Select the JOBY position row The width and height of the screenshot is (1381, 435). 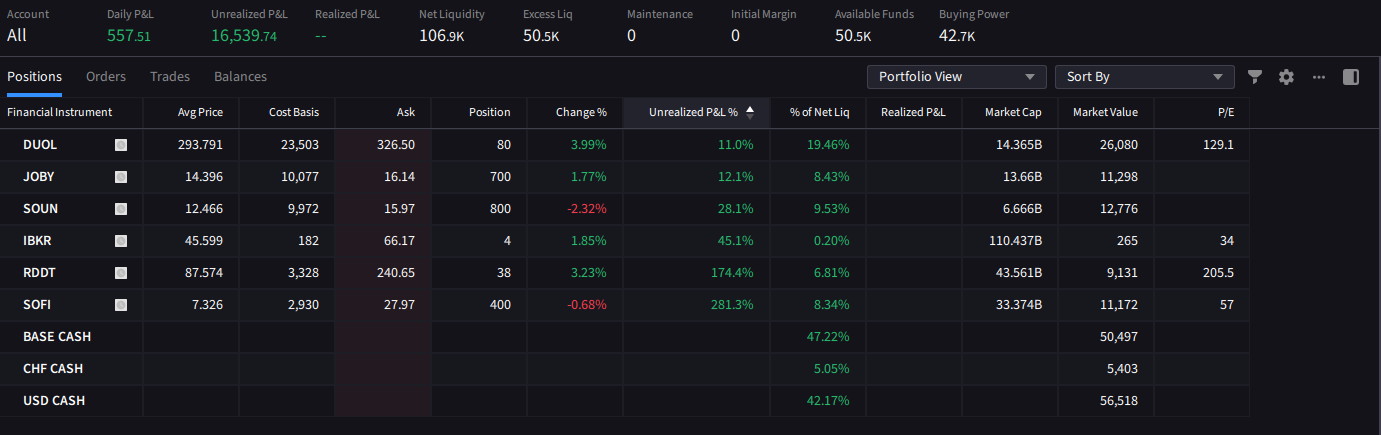click(625, 177)
